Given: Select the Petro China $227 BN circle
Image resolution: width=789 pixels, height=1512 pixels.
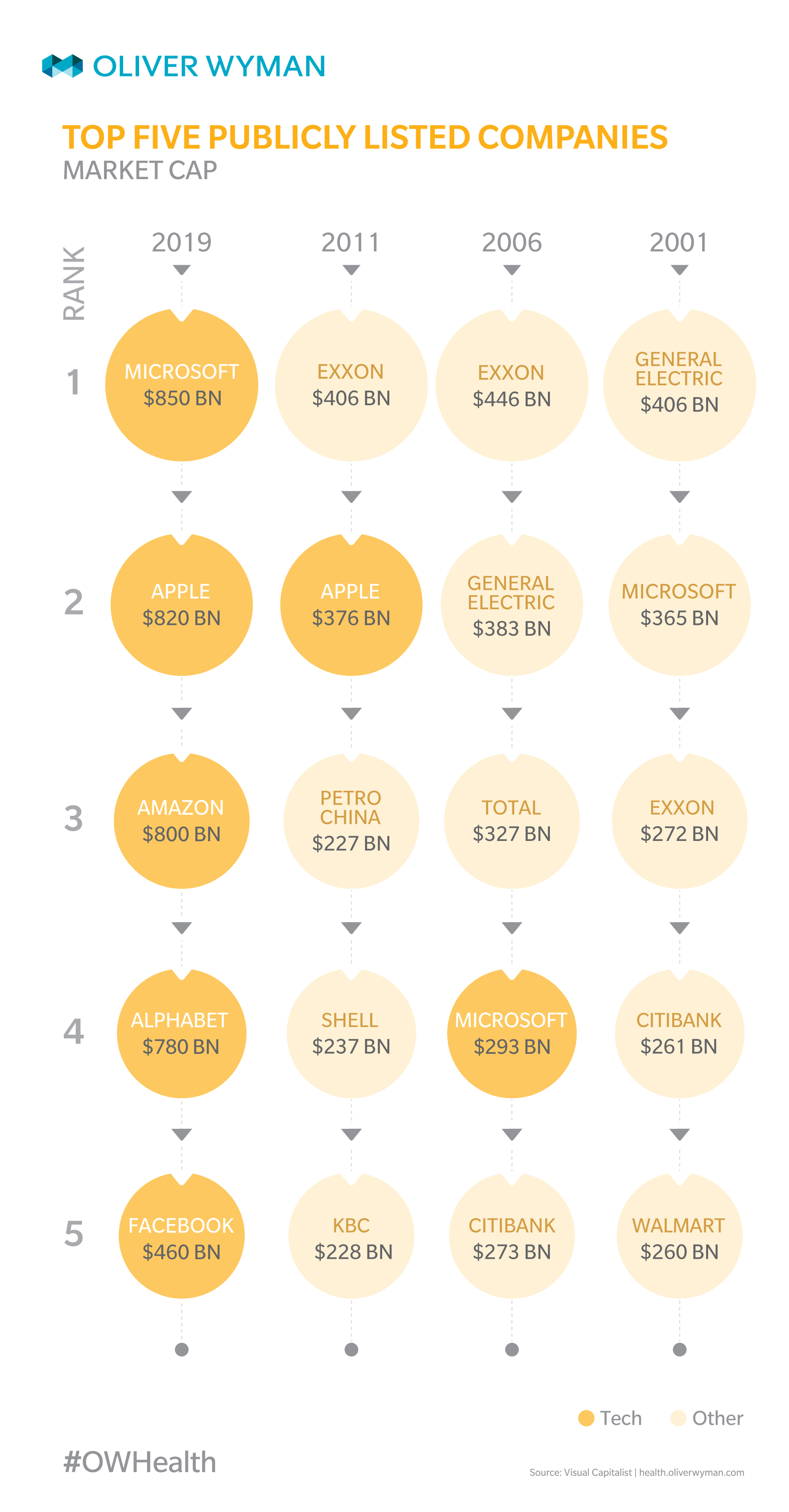Looking at the screenshot, I should (351, 821).
